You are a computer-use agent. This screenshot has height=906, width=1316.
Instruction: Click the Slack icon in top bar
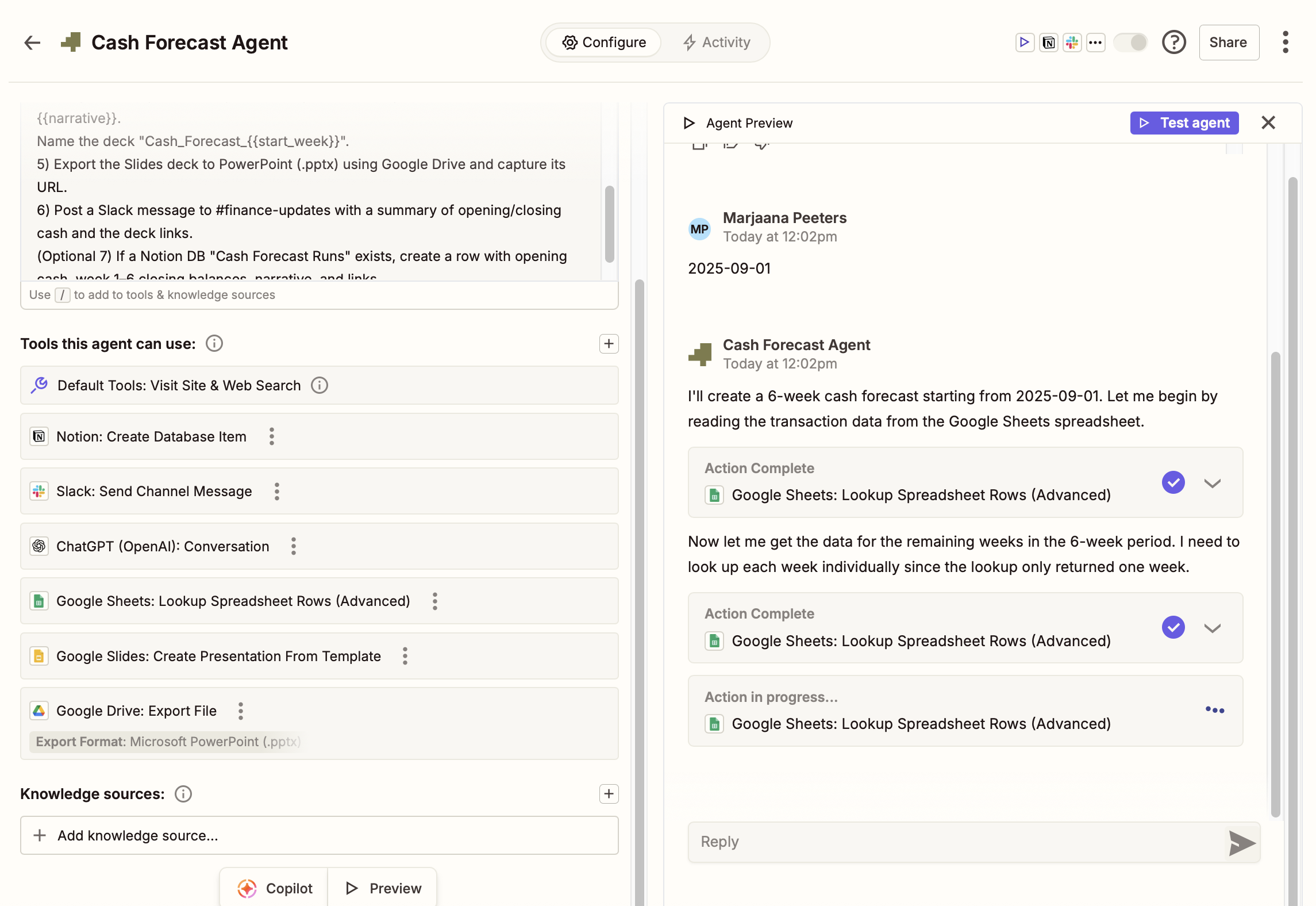(1072, 43)
